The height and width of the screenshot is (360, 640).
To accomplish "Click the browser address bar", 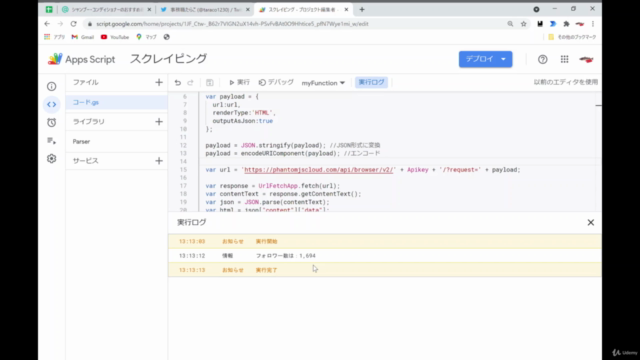I will [298, 24].
